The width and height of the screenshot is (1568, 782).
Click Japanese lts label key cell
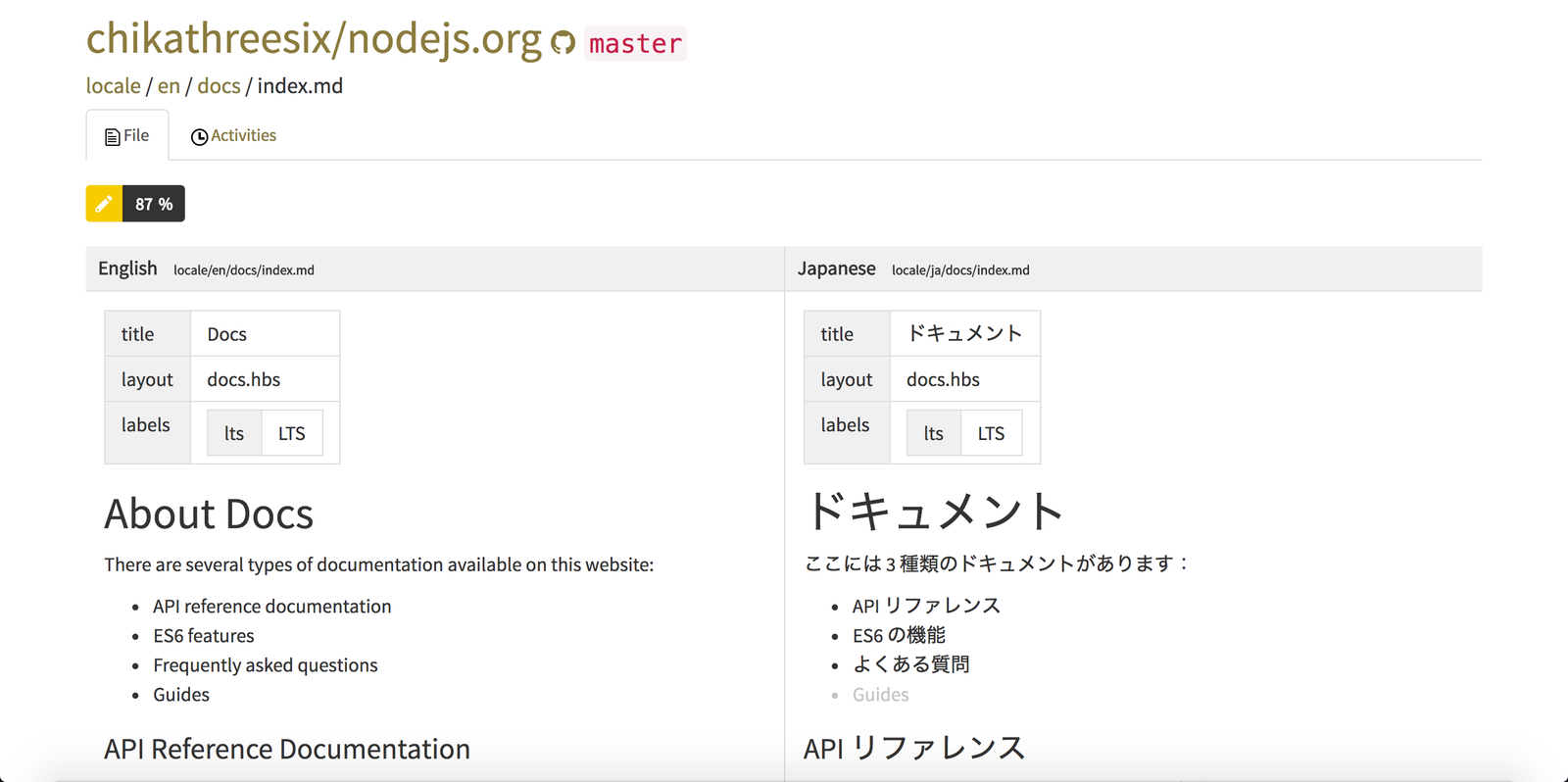coord(934,433)
